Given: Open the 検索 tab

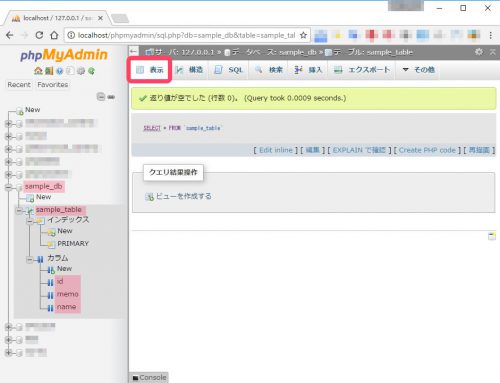Looking at the screenshot, I should (x=269, y=70).
